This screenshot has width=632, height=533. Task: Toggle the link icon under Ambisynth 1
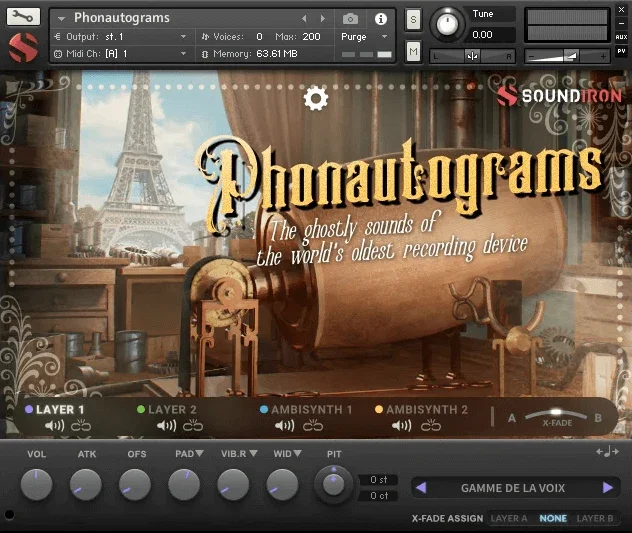point(313,425)
